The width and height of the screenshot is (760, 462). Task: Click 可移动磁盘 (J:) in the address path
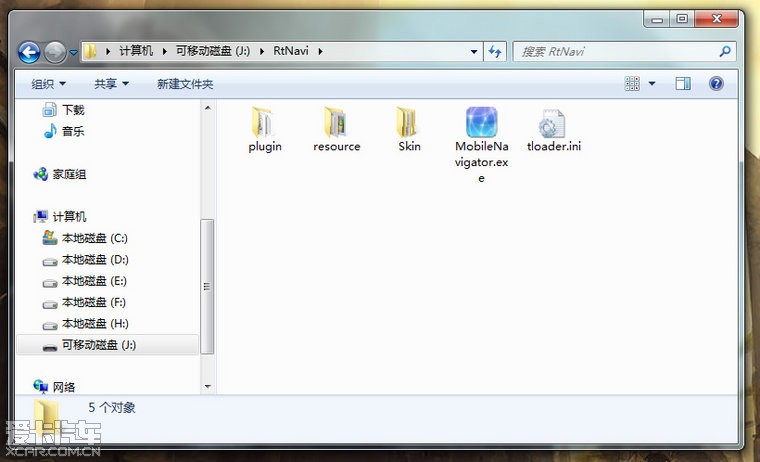(213, 51)
